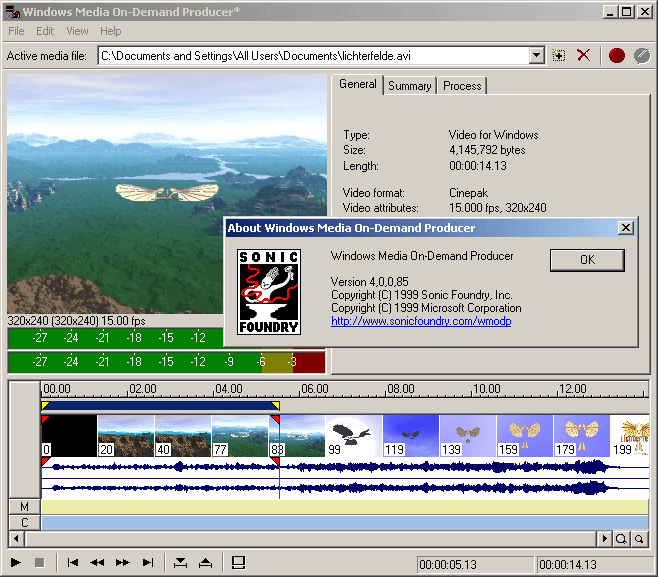The height and width of the screenshot is (577, 658).
Task: Open the Help menu
Action: (110, 31)
